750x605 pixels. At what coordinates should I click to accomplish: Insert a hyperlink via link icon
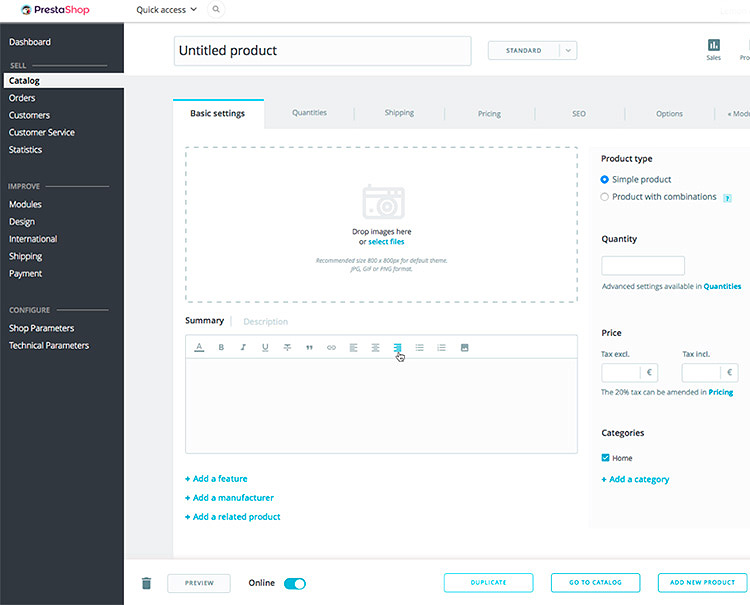[x=331, y=348]
